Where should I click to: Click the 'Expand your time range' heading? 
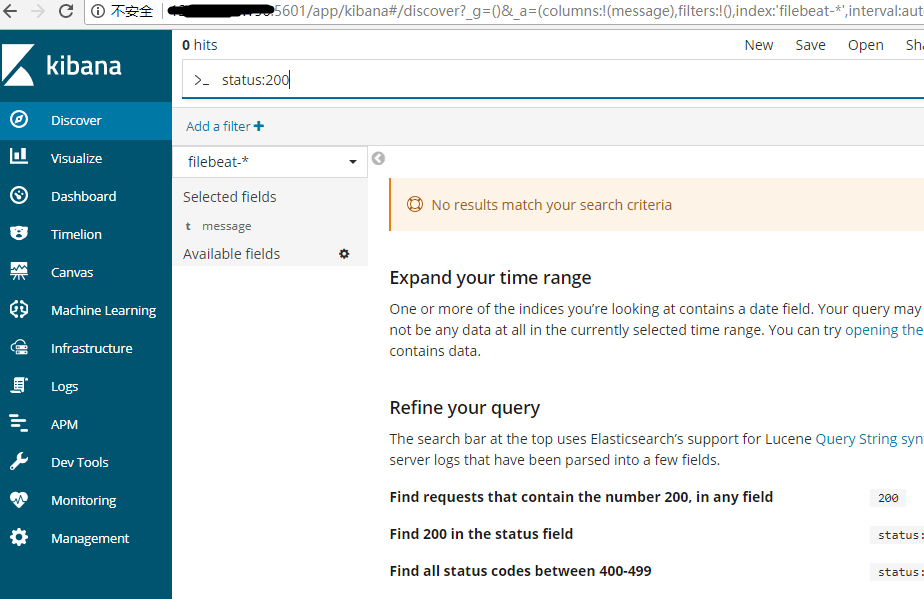(490, 278)
